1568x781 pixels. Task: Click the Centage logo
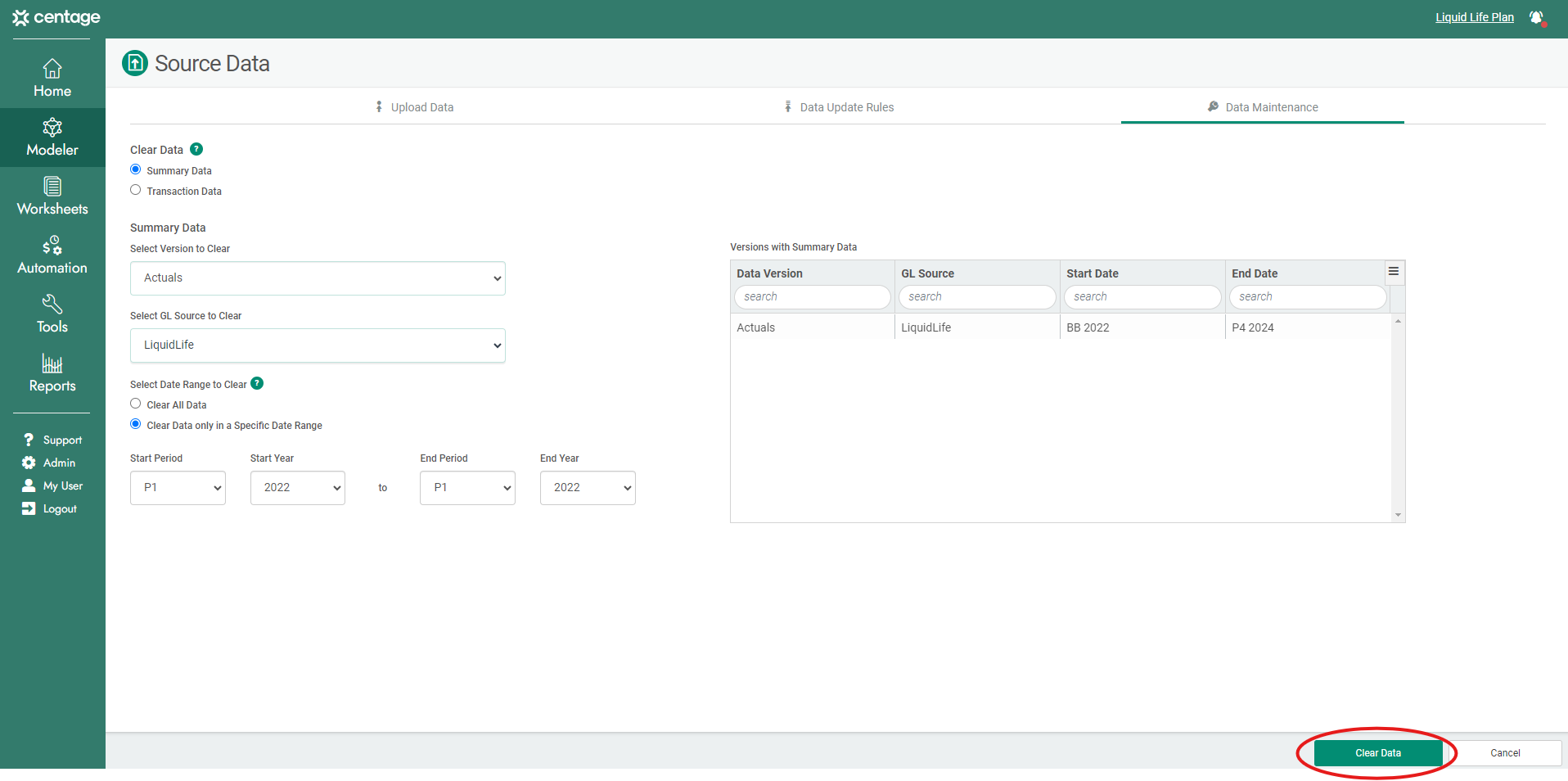[x=56, y=17]
